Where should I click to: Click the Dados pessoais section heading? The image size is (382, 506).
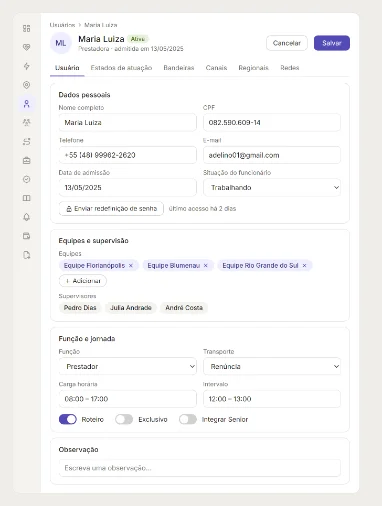click(84, 95)
